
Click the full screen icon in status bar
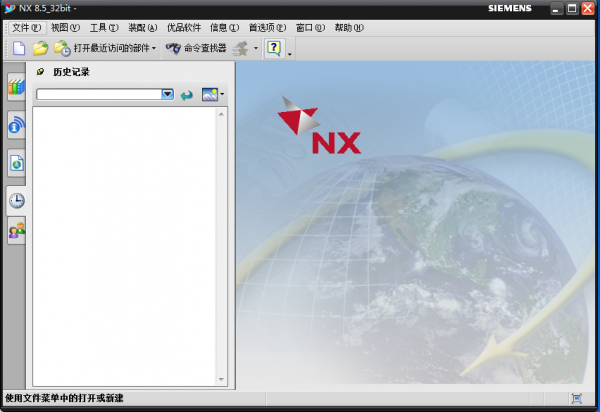point(577,399)
